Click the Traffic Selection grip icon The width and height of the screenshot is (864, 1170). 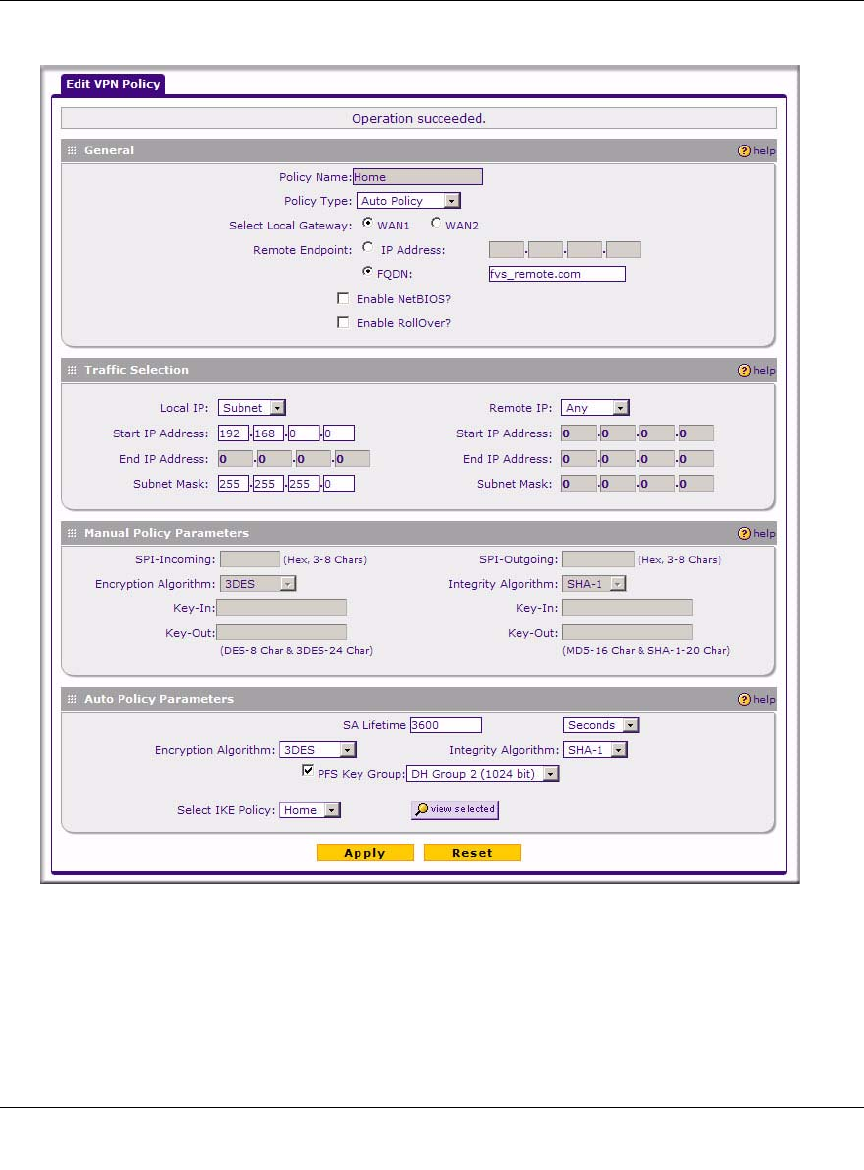[72, 370]
